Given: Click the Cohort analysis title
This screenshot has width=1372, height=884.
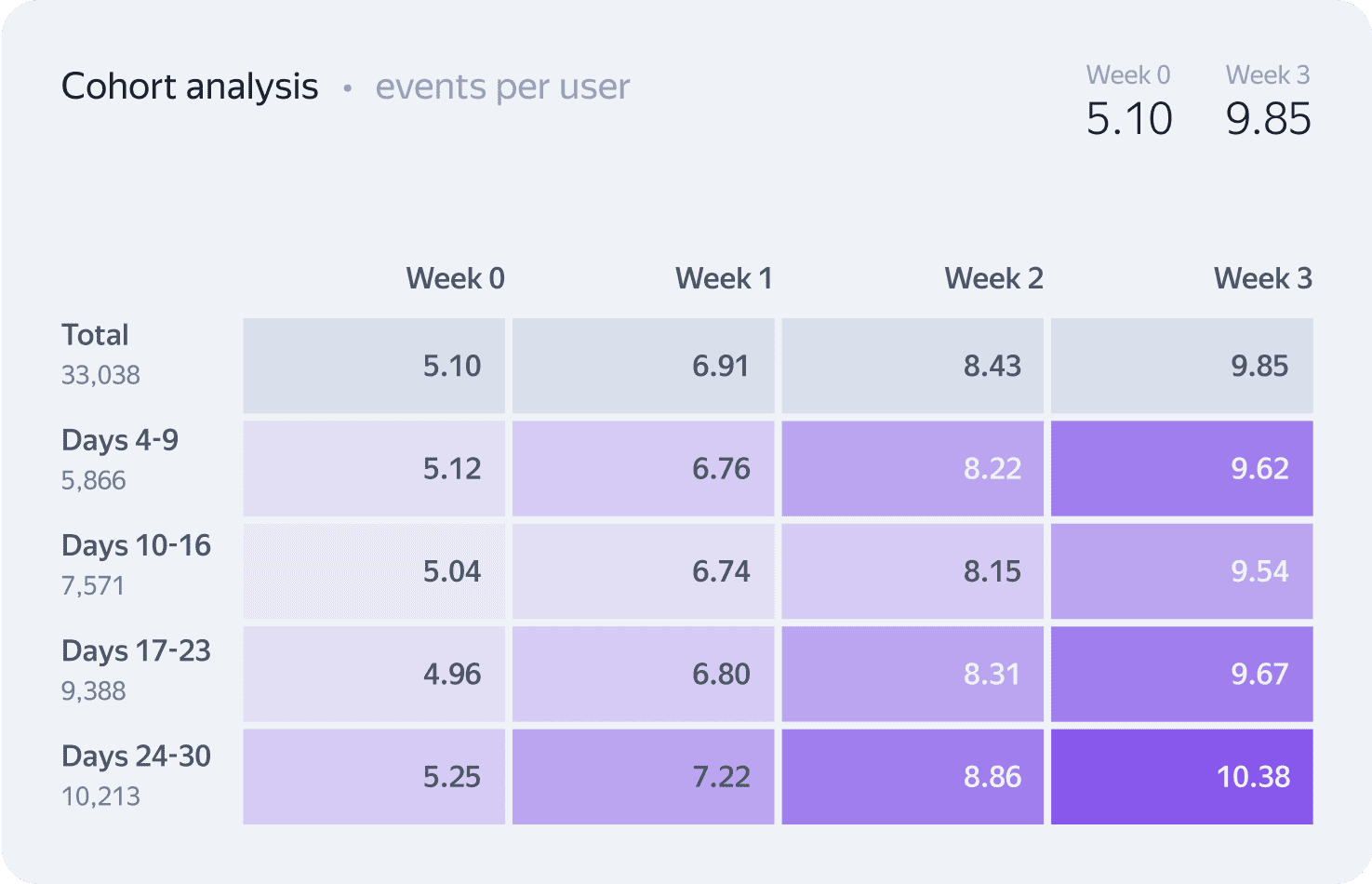Looking at the screenshot, I should point(190,87).
